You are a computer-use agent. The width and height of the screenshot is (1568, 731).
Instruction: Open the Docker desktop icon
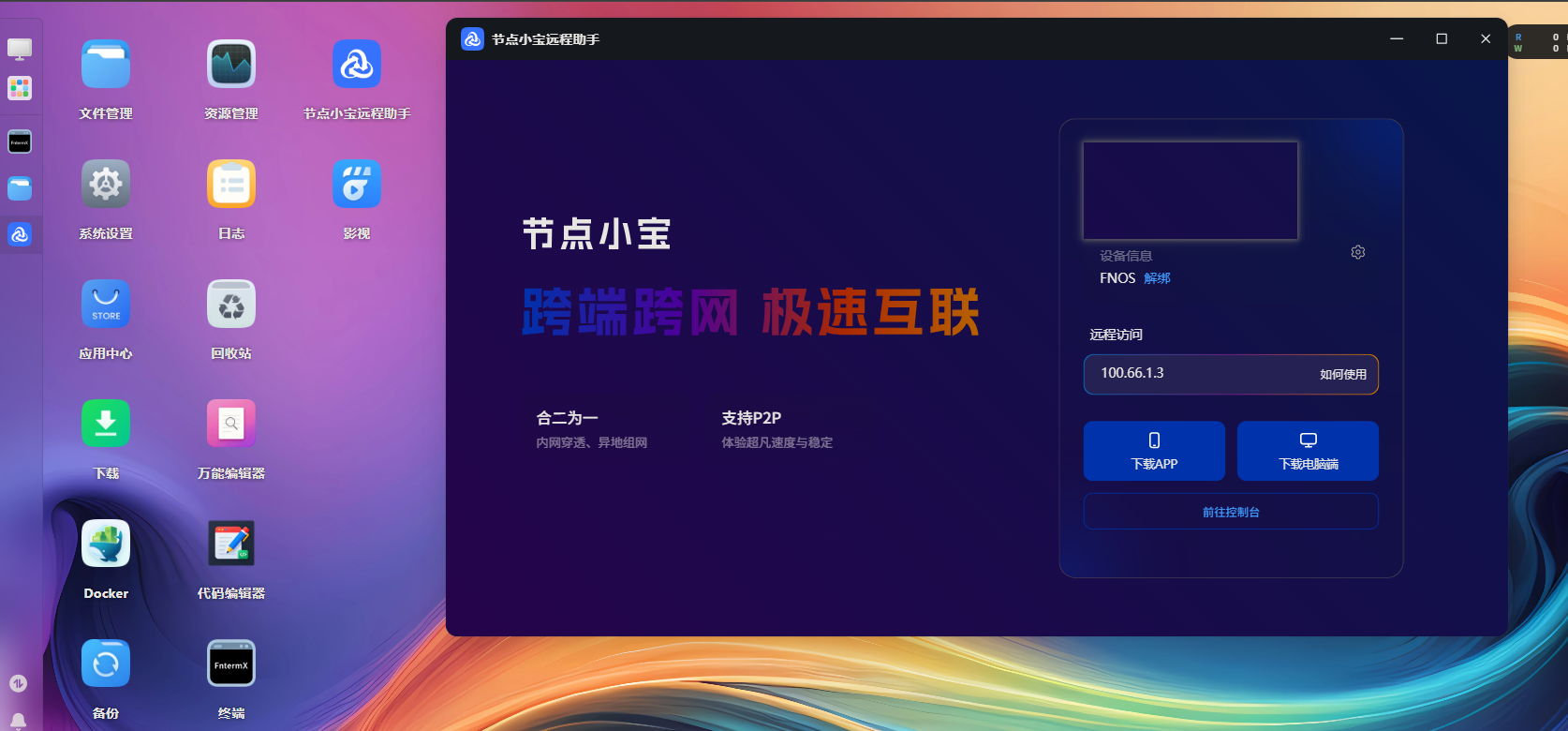pos(106,545)
